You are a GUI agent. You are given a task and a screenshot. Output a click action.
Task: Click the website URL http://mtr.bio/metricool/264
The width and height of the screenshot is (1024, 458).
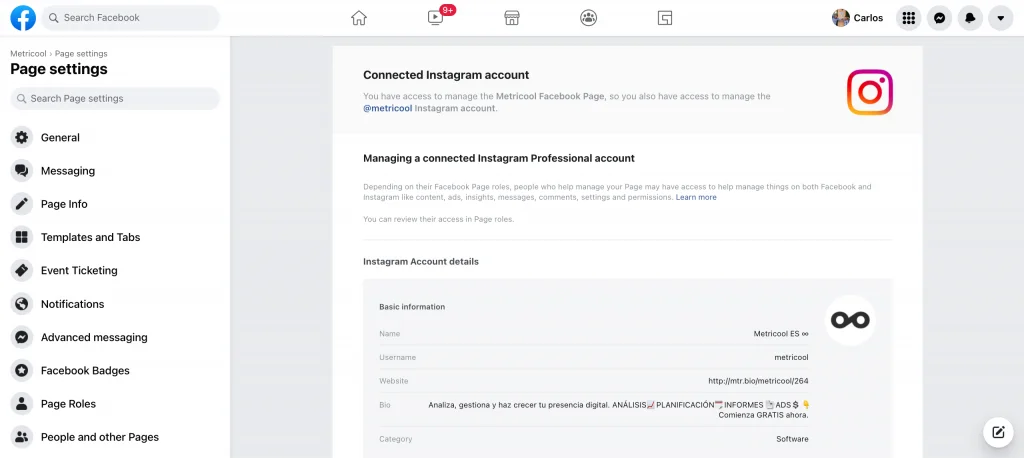pos(758,381)
